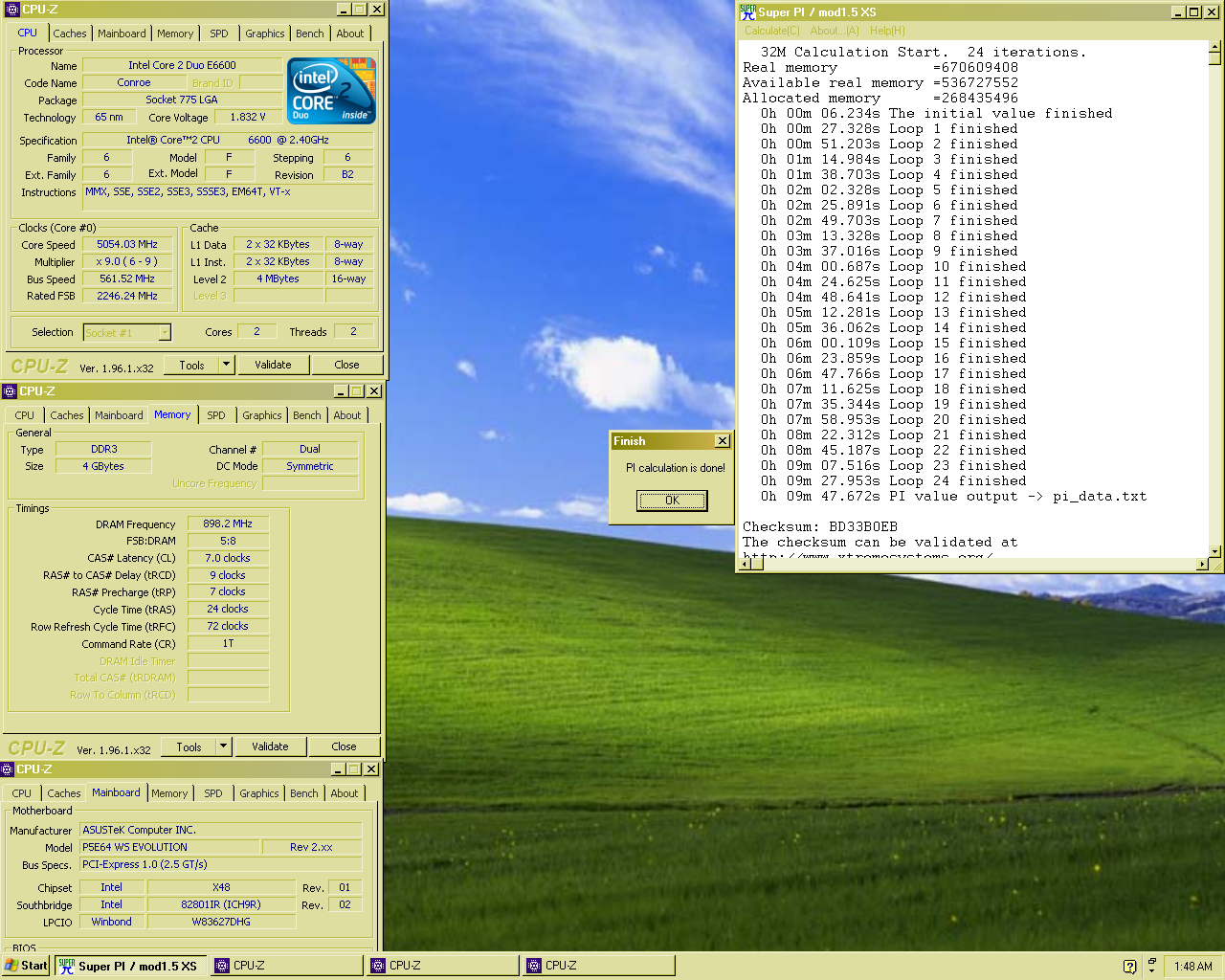Screen dimensions: 1225x980
Task: Open the Memory tab in the top CPU-Z window
Action: pos(175,33)
